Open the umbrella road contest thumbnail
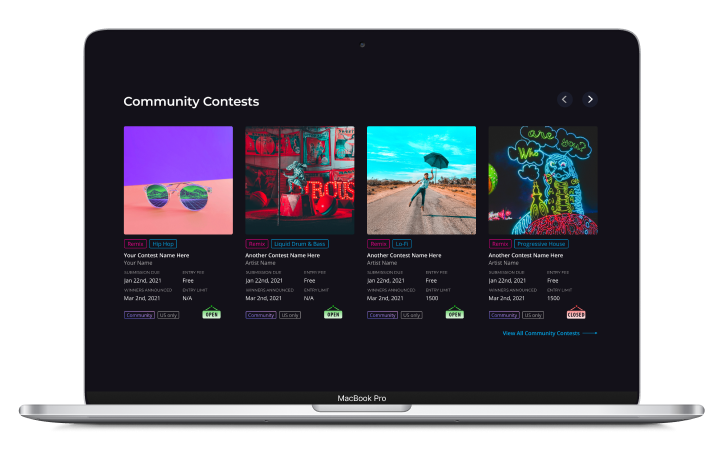Screen dimensions: 722x450 [421, 180]
